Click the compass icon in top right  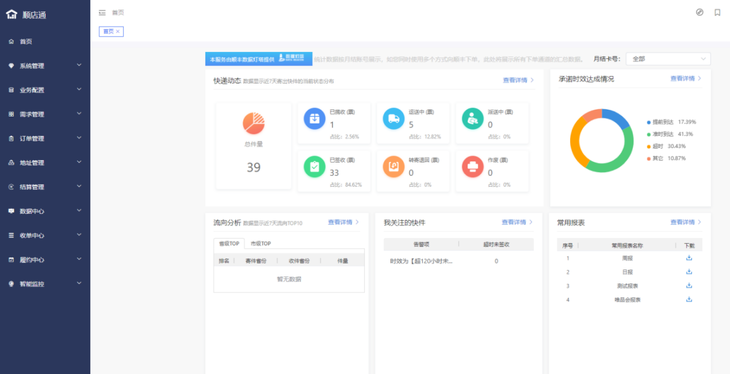click(699, 13)
